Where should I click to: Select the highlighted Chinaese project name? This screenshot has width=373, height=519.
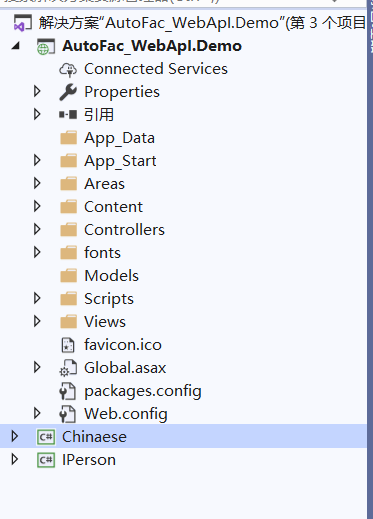[x=94, y=437]
